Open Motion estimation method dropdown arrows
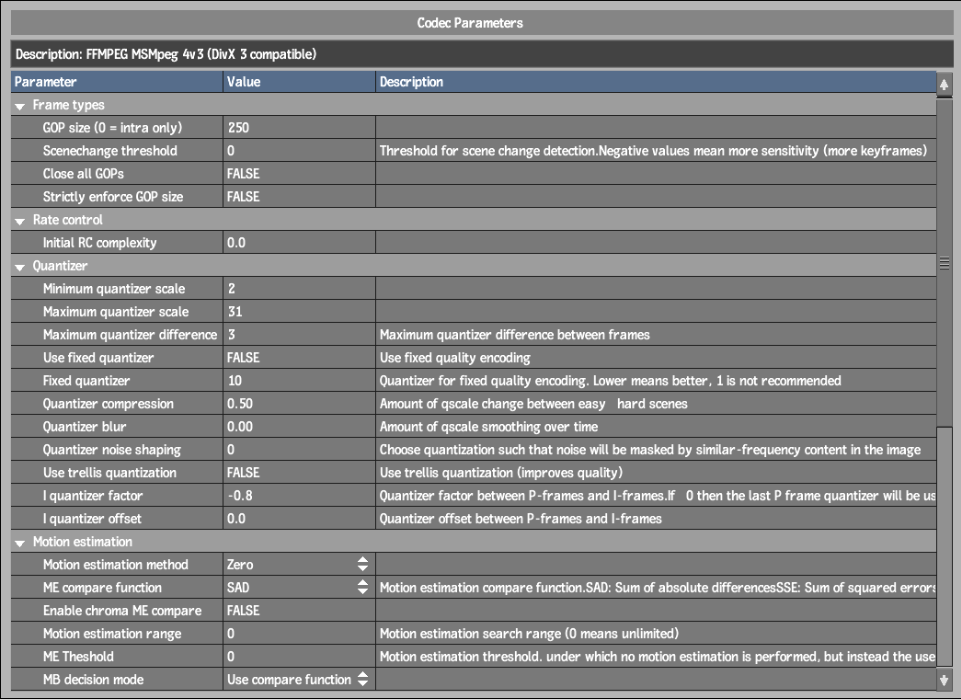 [x=363, y=565]
